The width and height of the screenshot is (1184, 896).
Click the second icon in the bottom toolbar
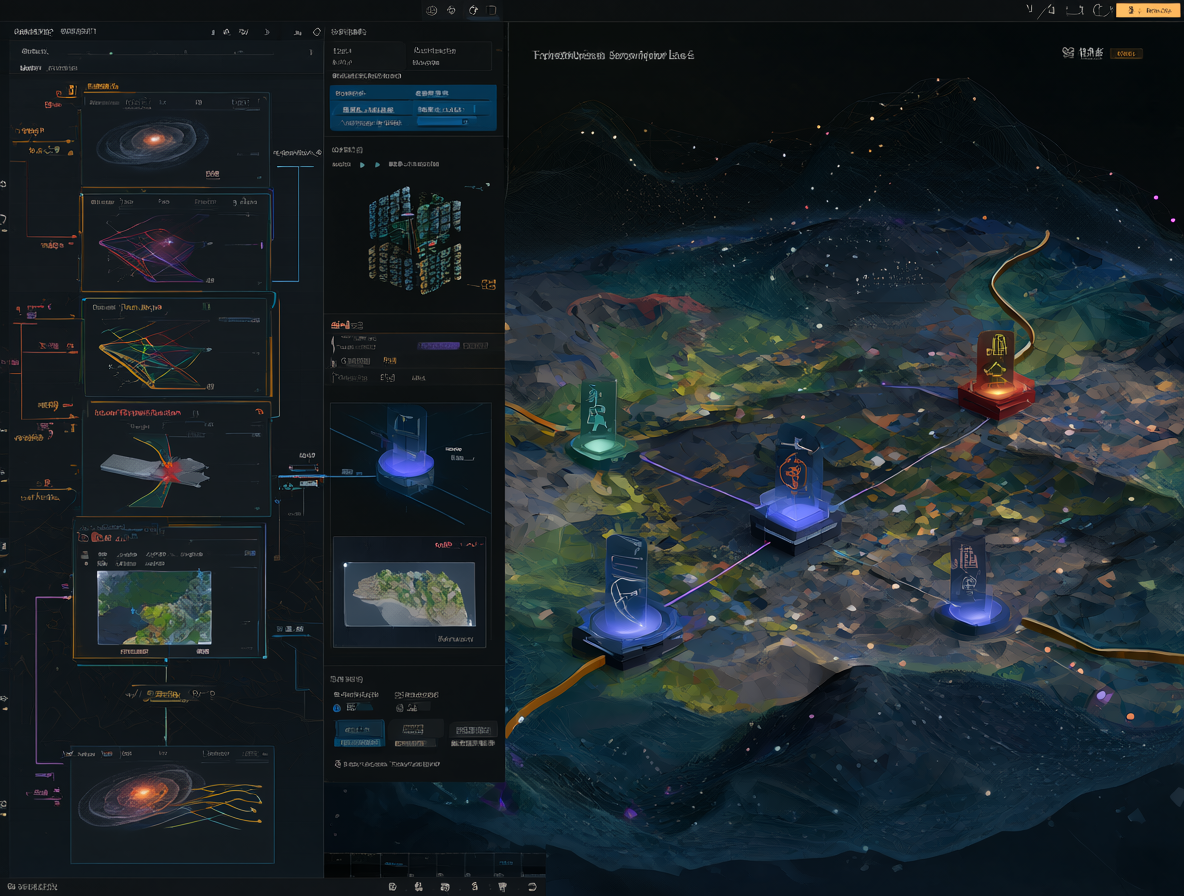pyautogui.click(x=418, y=887)
